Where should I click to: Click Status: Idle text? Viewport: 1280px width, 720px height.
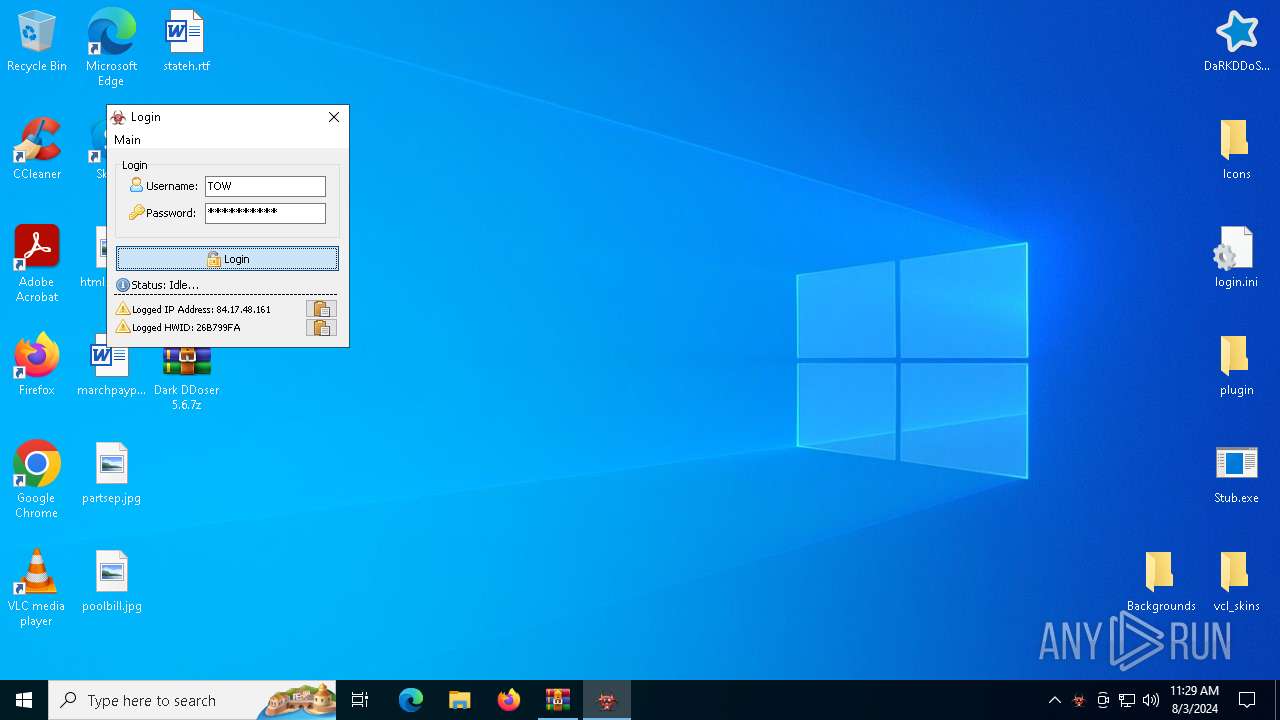tap(165, 285)
